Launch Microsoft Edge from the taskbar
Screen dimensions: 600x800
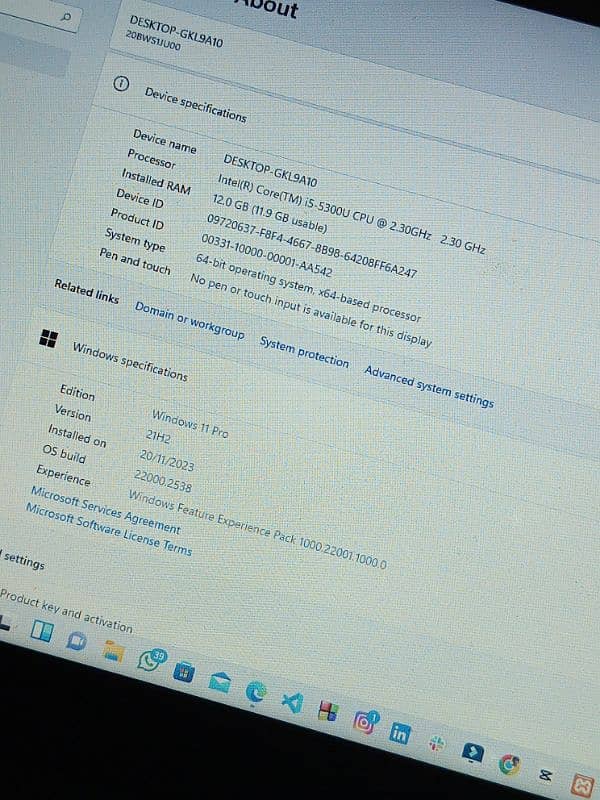coord(256,689)
